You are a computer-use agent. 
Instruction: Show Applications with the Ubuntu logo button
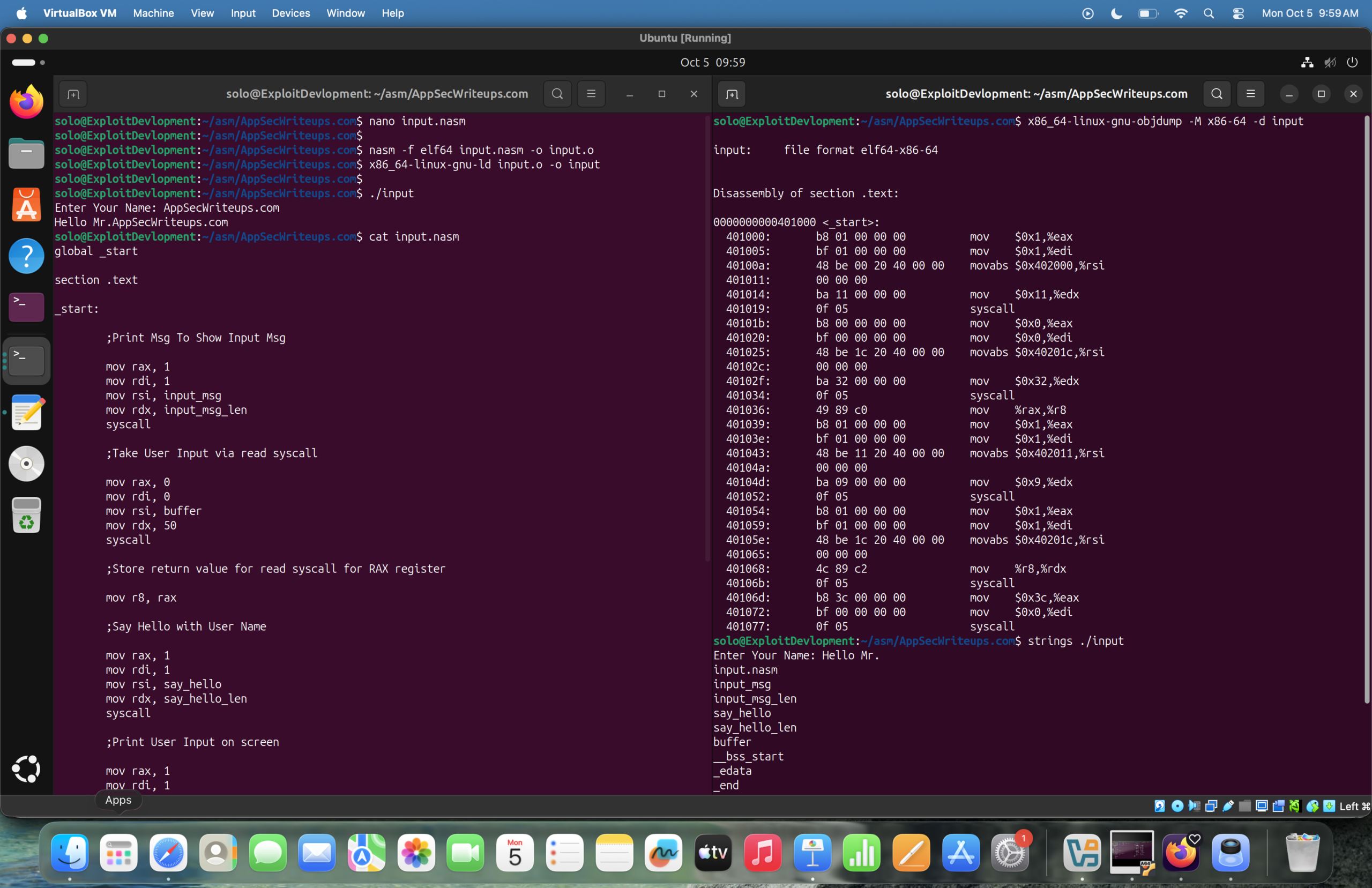pyautogui.click(x=26, y=768)
